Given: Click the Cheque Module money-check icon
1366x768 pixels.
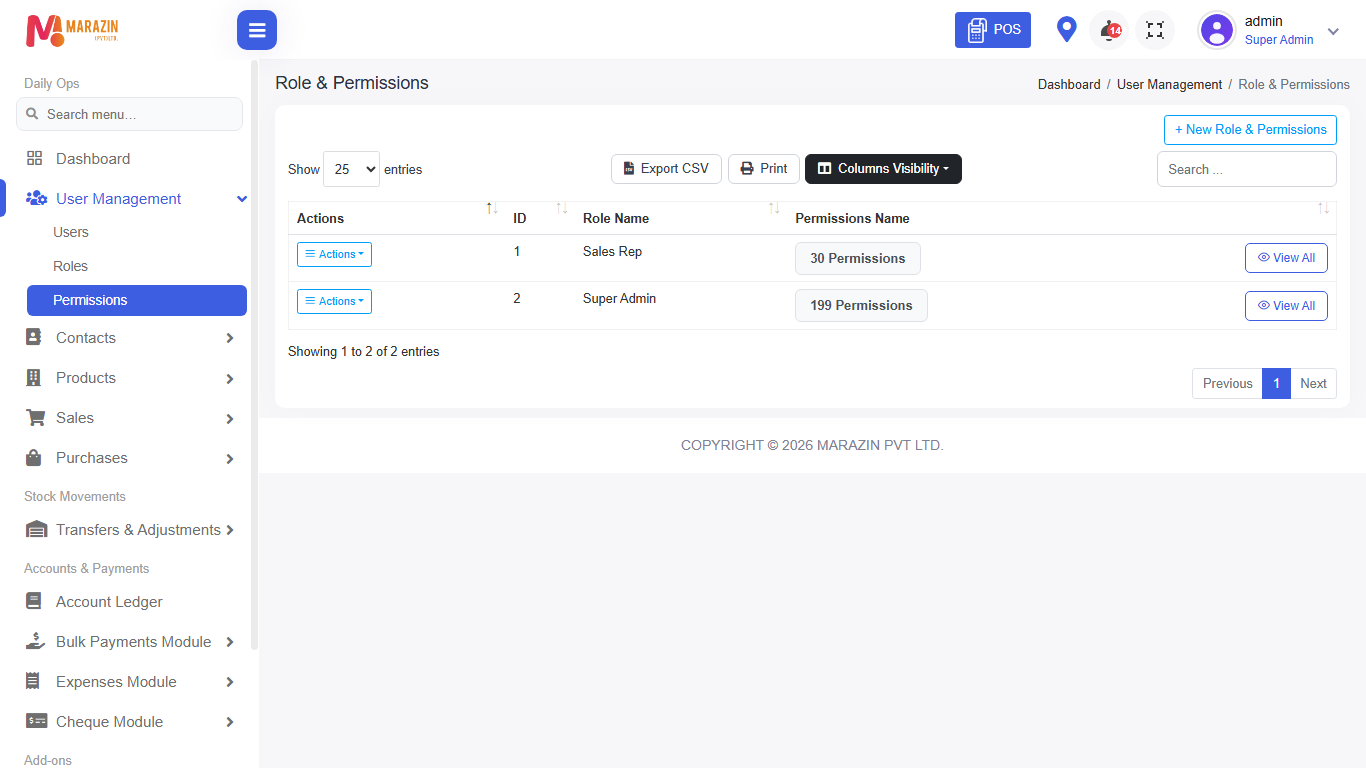Looking at the screenshot, I should pyautogui.click(x=36, y=721).
